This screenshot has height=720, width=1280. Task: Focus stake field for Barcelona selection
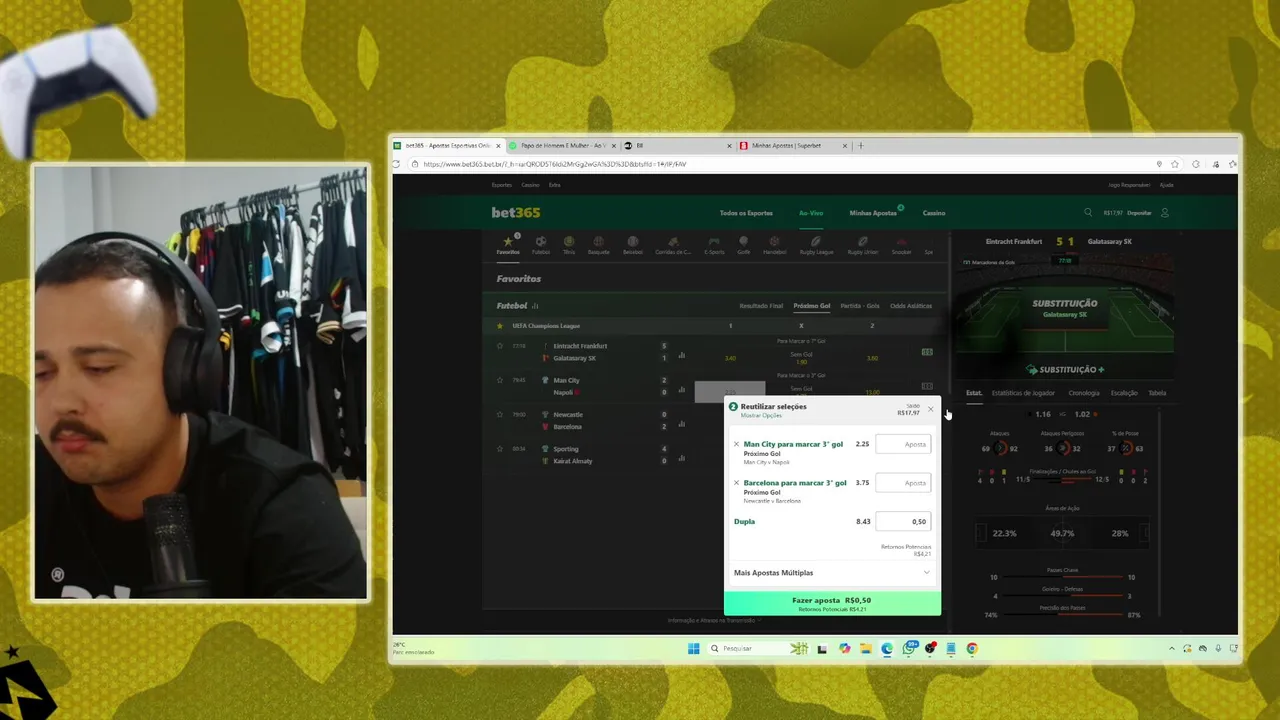[x=903, y=483]
